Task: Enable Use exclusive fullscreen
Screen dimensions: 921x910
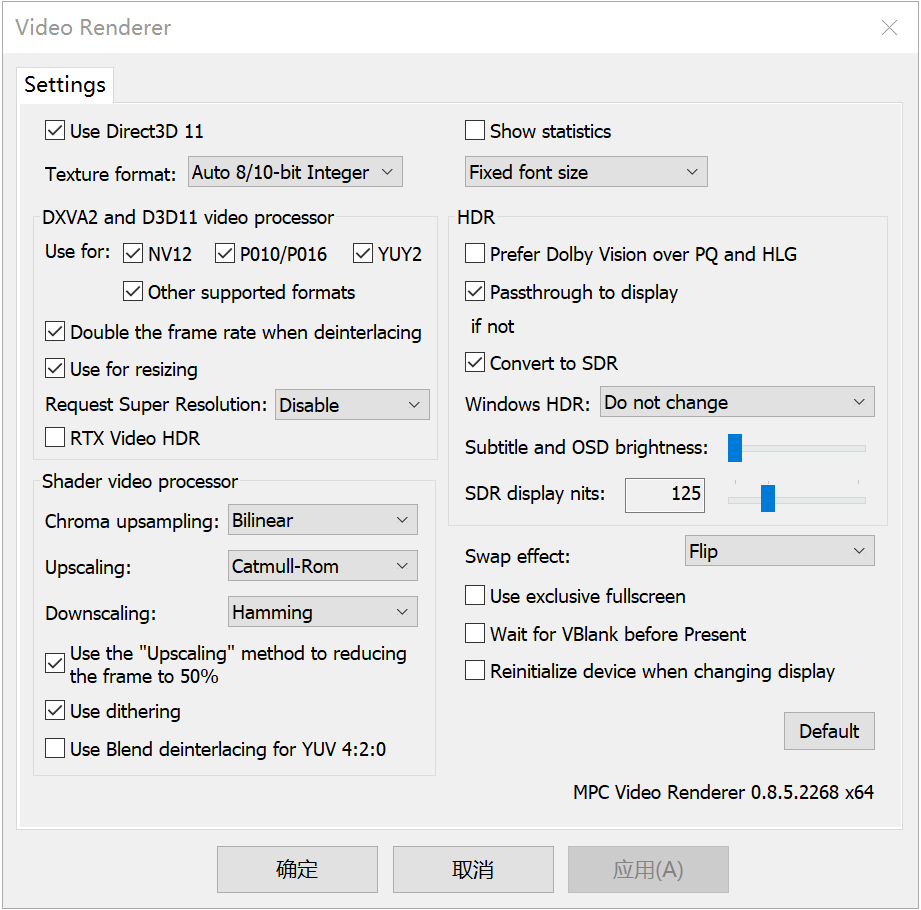Action: [x=475, y=595]
